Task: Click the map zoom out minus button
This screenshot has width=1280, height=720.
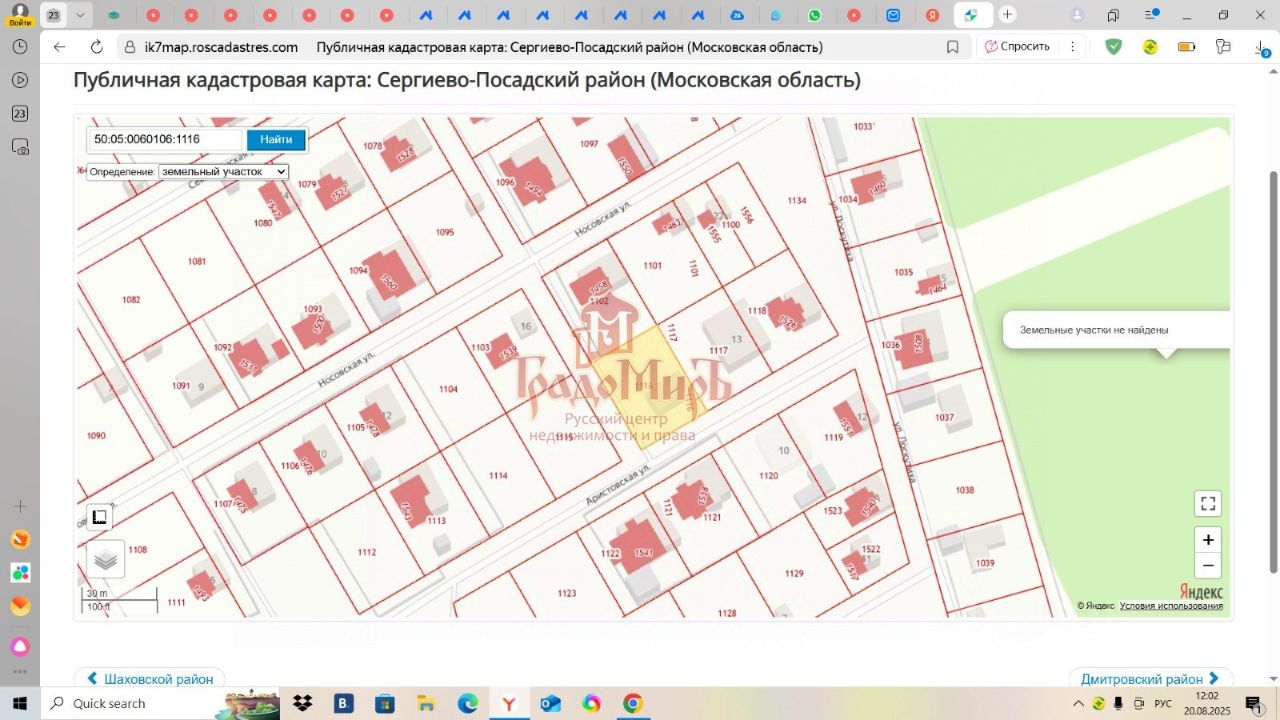Action: pyautogui.click(x=1208, y=566)
